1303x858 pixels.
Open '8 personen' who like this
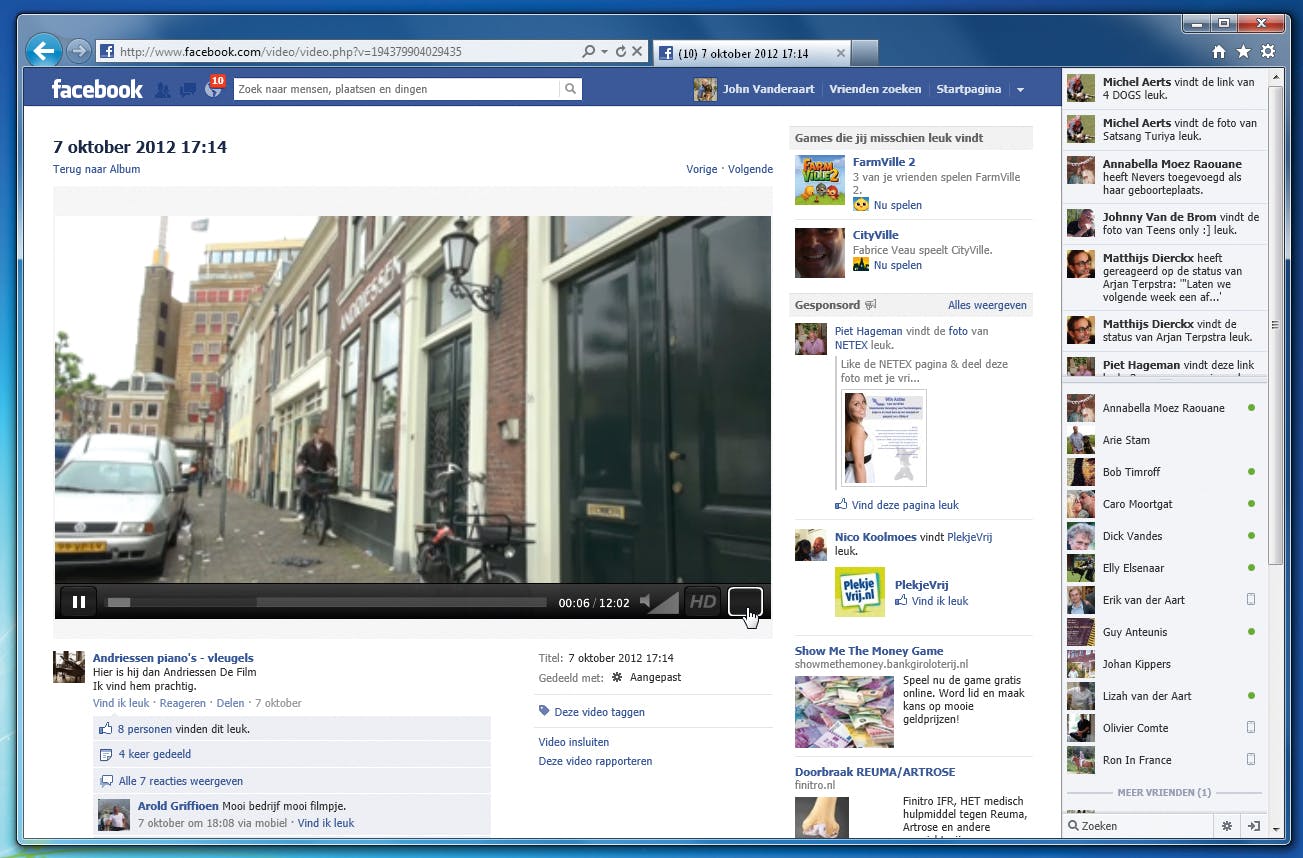click(x=145, y=729)
